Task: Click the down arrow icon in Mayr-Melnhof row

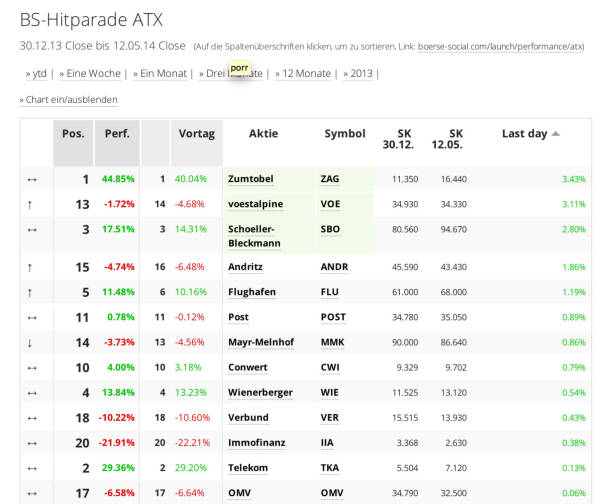Action: (31, 342)
